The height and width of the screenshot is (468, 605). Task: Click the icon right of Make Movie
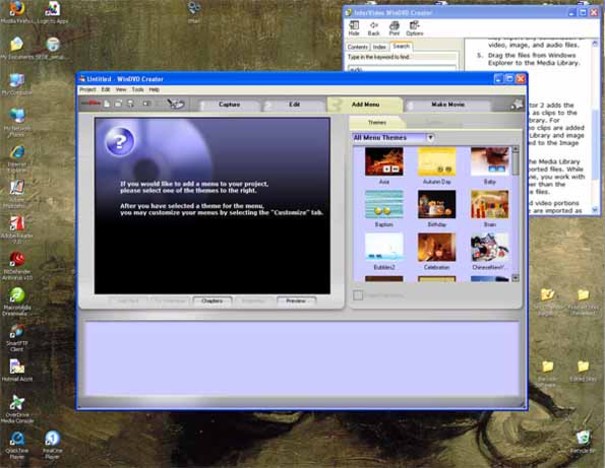(x=517, y=104)
